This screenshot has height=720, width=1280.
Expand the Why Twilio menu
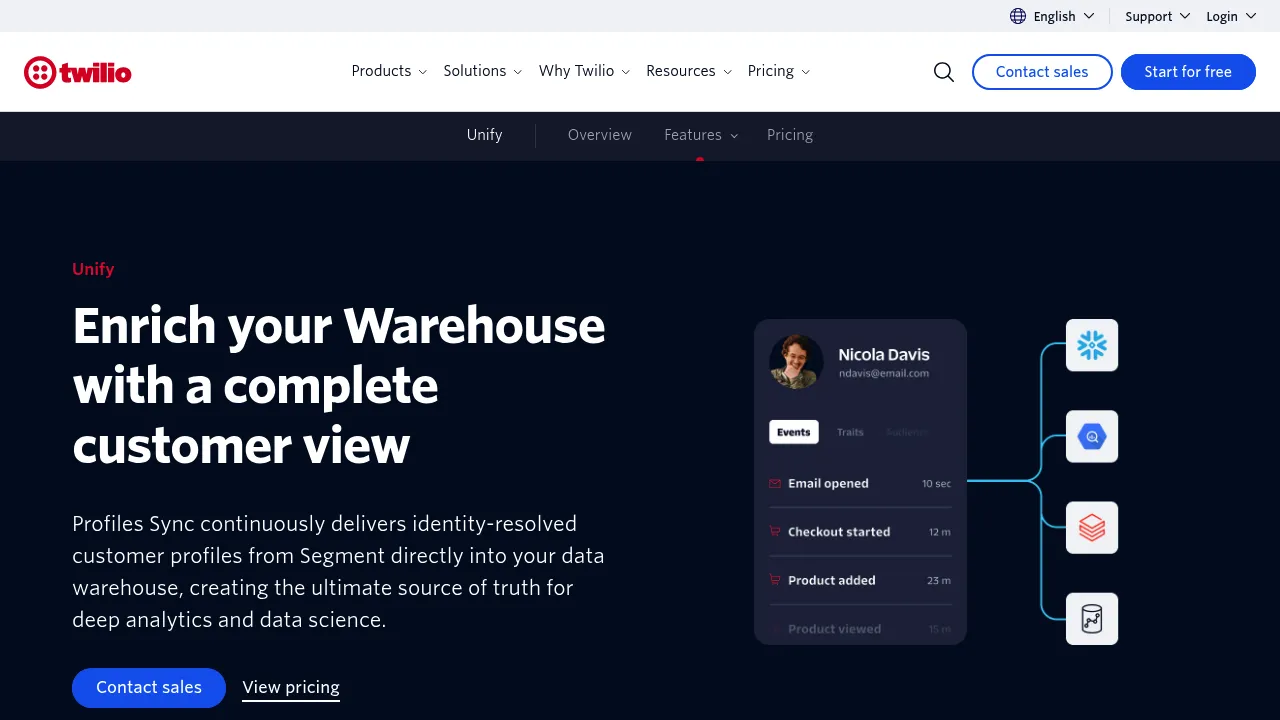pyautogui.click(x=584, y=71)
